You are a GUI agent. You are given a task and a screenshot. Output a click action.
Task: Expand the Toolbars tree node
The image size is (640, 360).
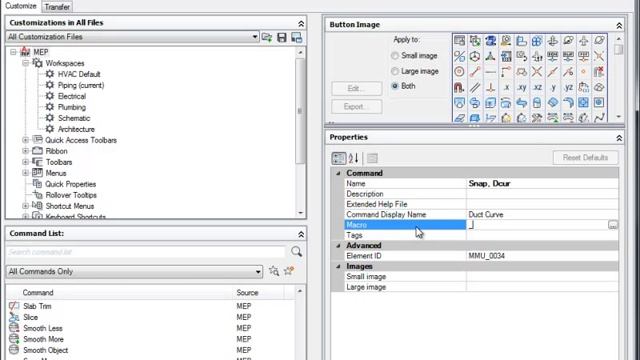[25, 162]
